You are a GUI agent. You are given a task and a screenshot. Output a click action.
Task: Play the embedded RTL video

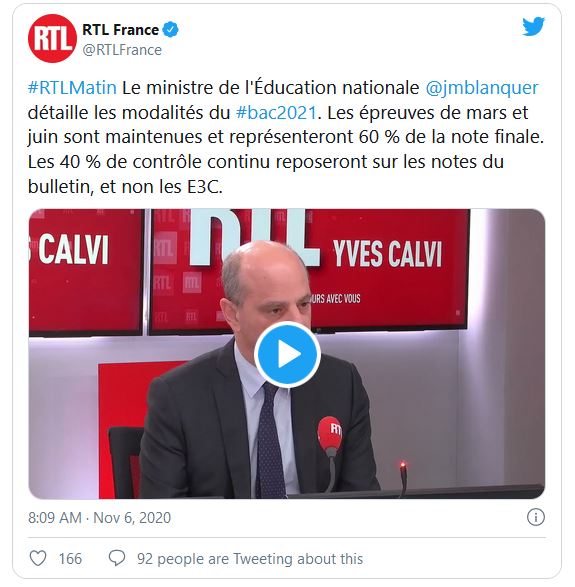coord(287,354)
